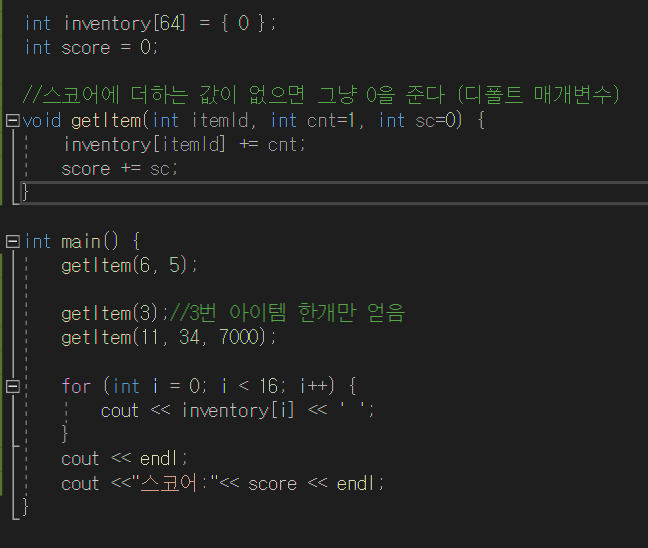Click 'getItem' in the void function definition
Image resolution: width=648 pixels, height=548 pixels.
coord(106,121)
